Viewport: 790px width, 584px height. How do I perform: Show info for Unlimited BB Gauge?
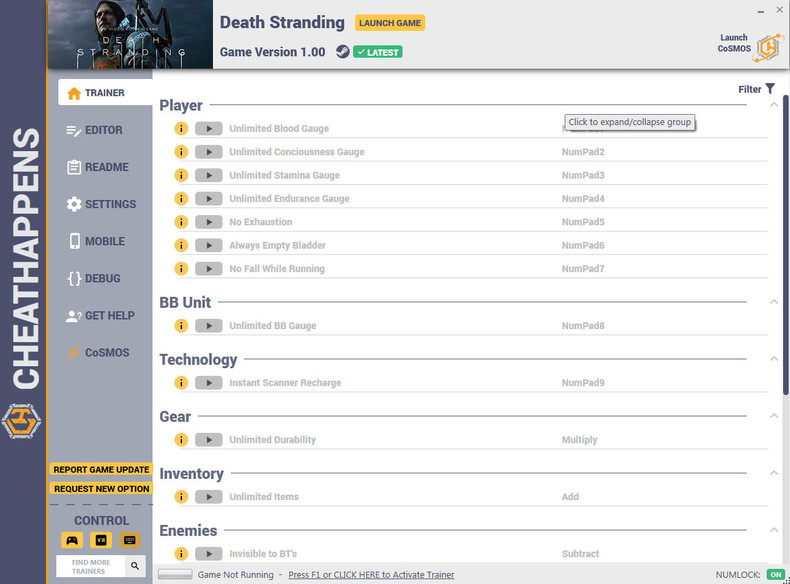tap(181, 326)
